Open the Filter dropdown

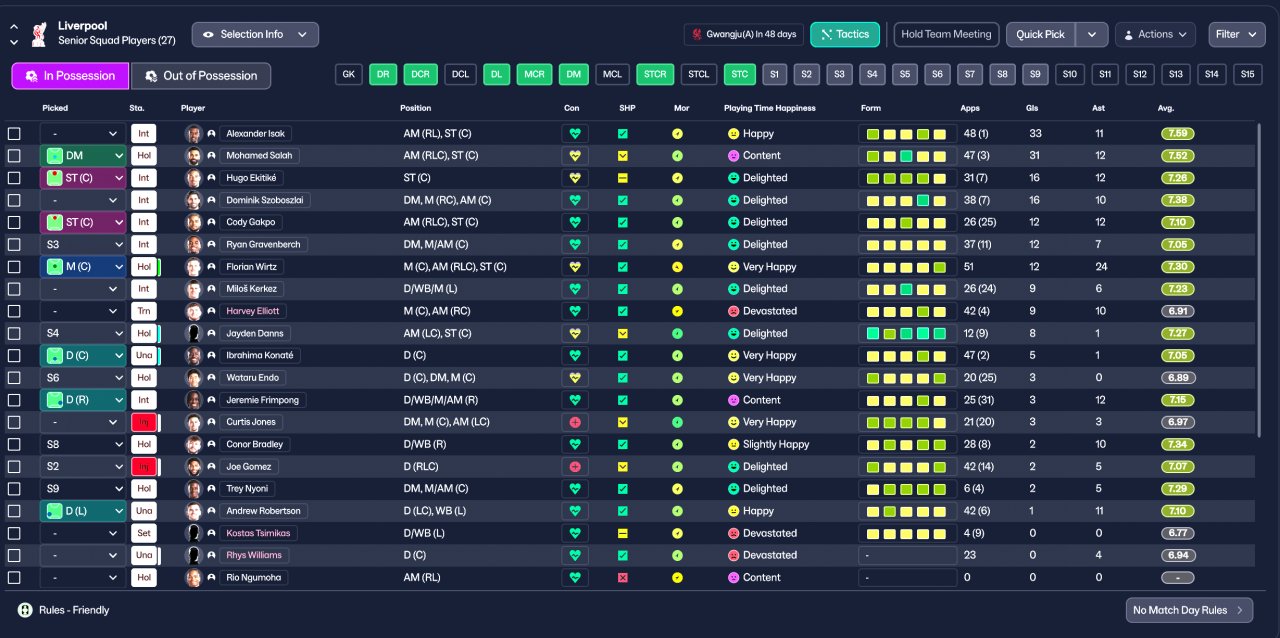[1236, 34]
